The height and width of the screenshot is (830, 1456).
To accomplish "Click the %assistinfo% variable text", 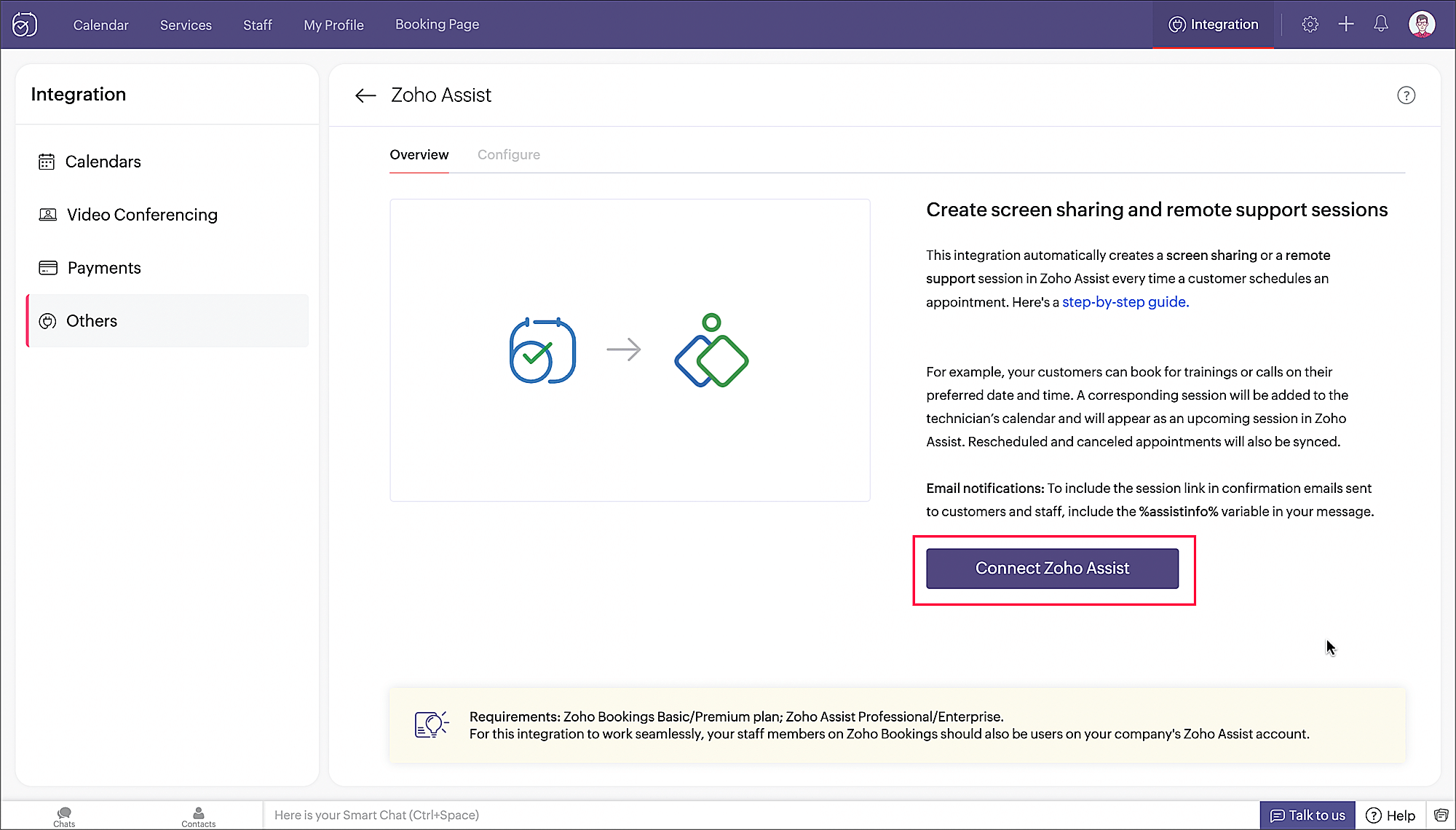I will pyautogui.click(x=1179, y=512).
